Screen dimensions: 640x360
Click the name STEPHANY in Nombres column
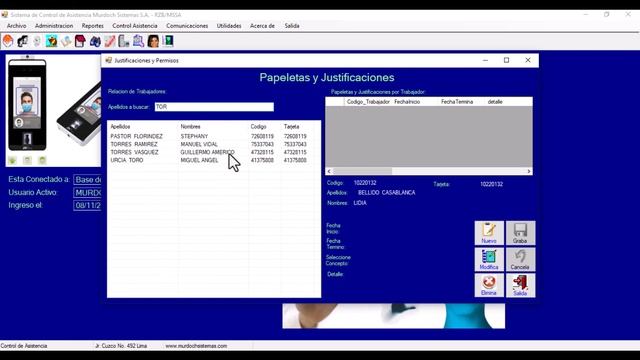pos(194,136)
